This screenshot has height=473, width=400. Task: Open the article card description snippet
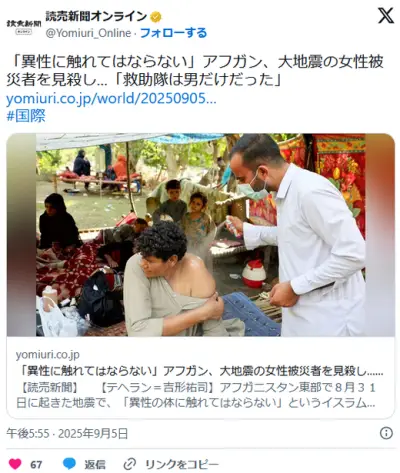point(196,395)
